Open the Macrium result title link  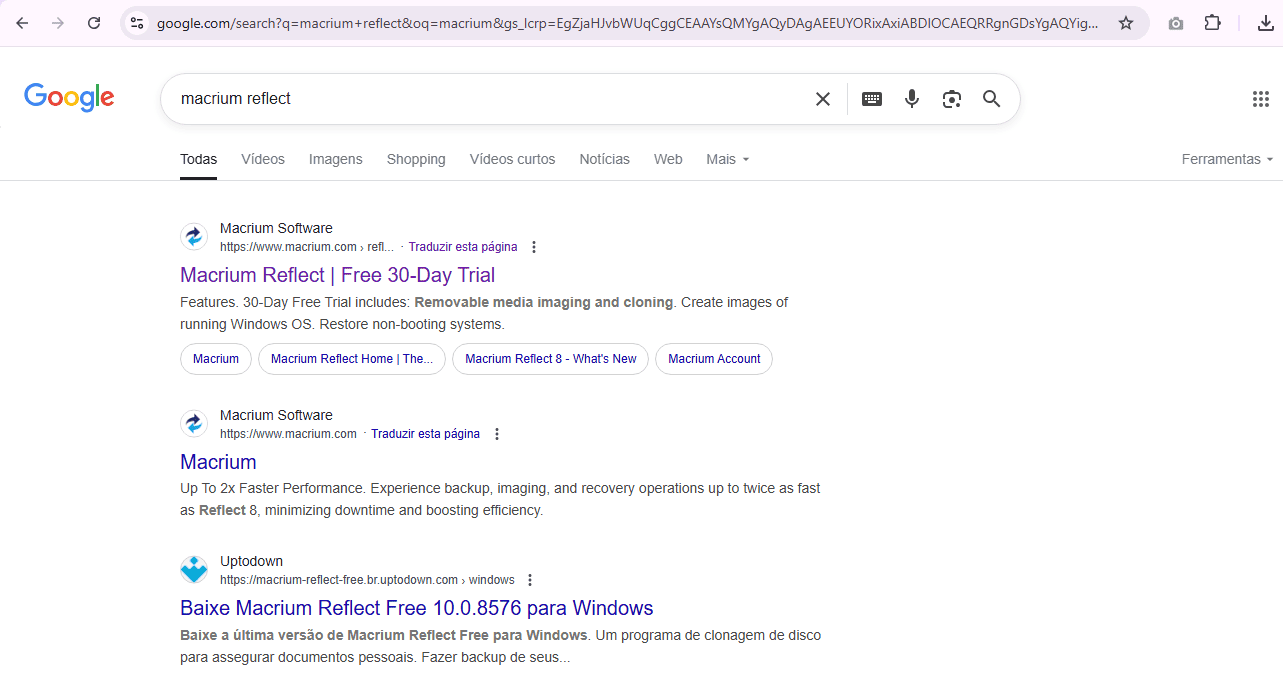(x=218, y=462)
